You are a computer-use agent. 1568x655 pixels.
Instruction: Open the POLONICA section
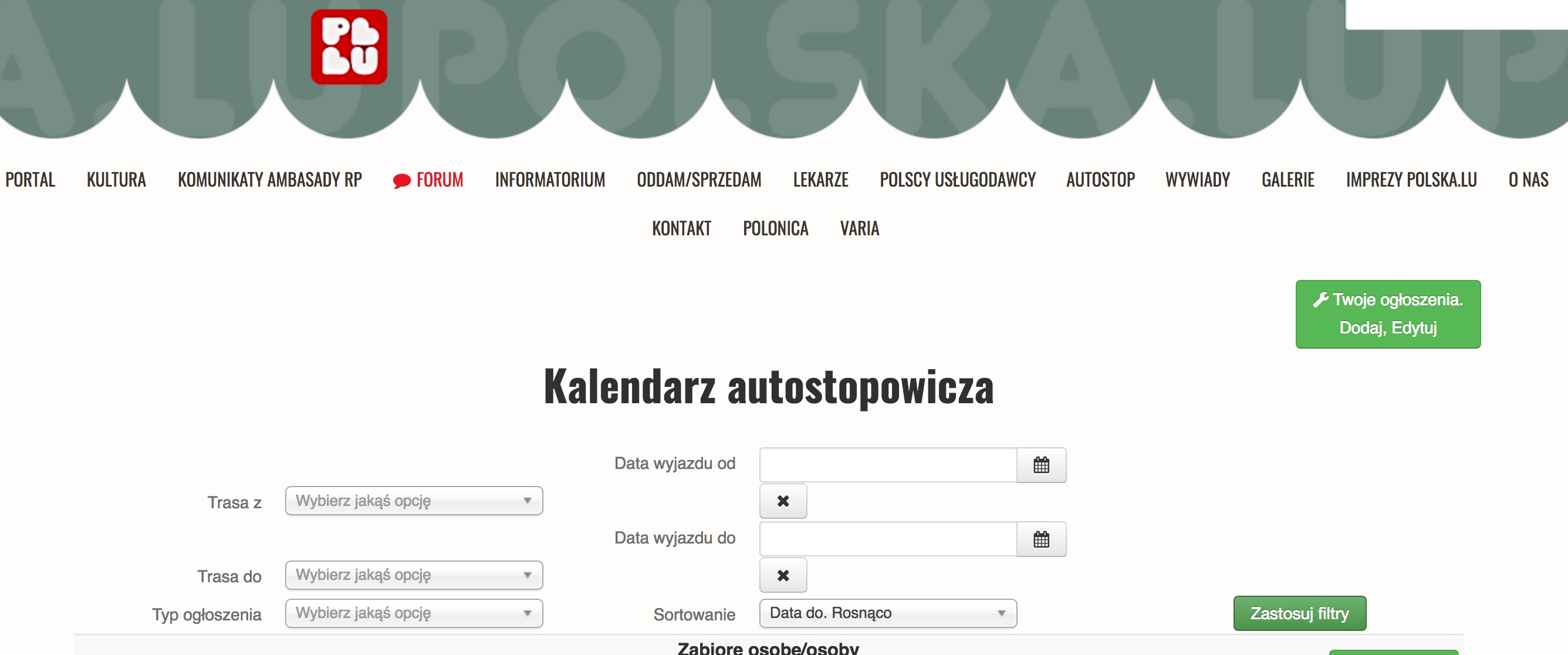775,228
